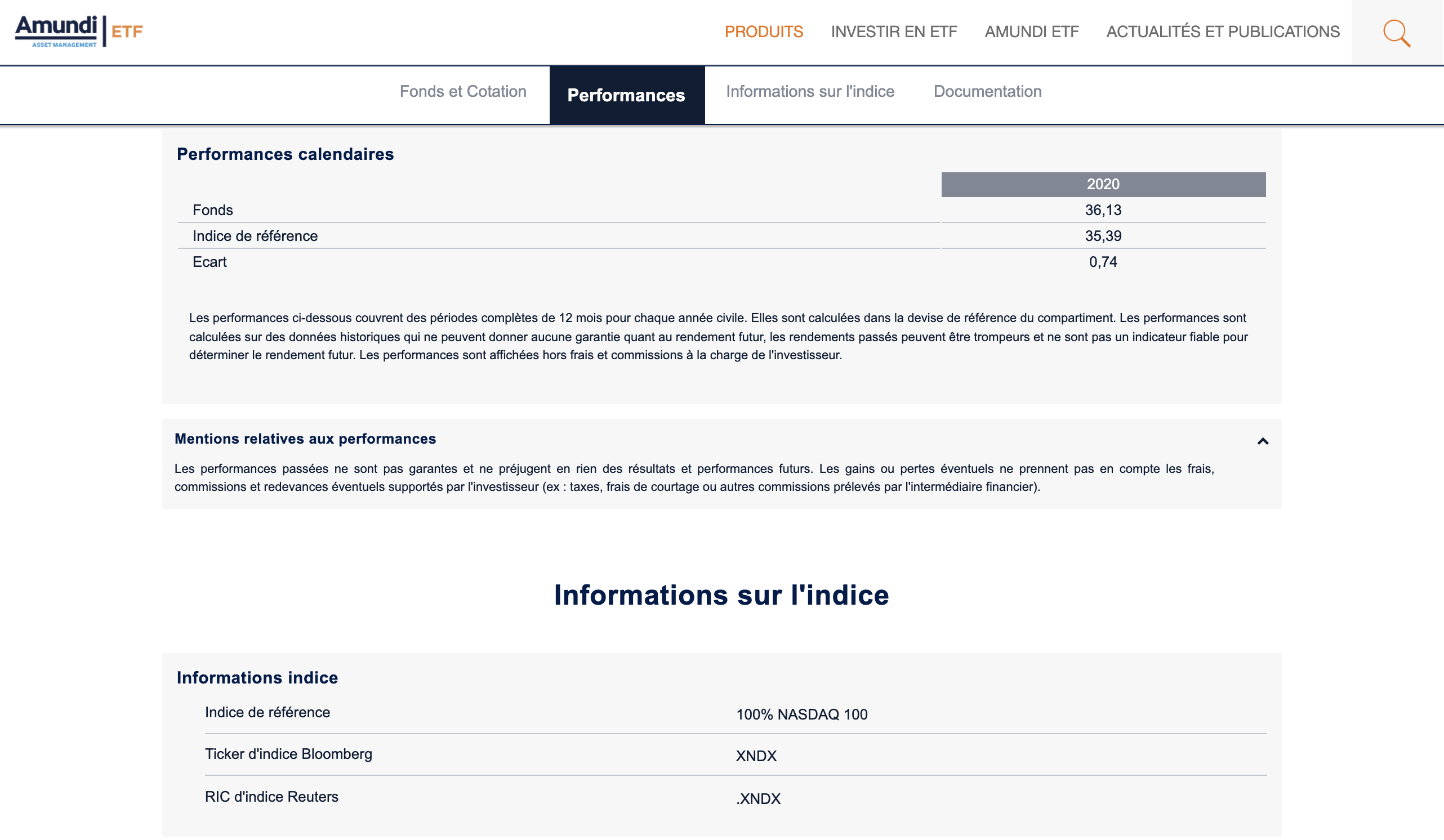Click the Performances calendaires heading

pos(285,154)
